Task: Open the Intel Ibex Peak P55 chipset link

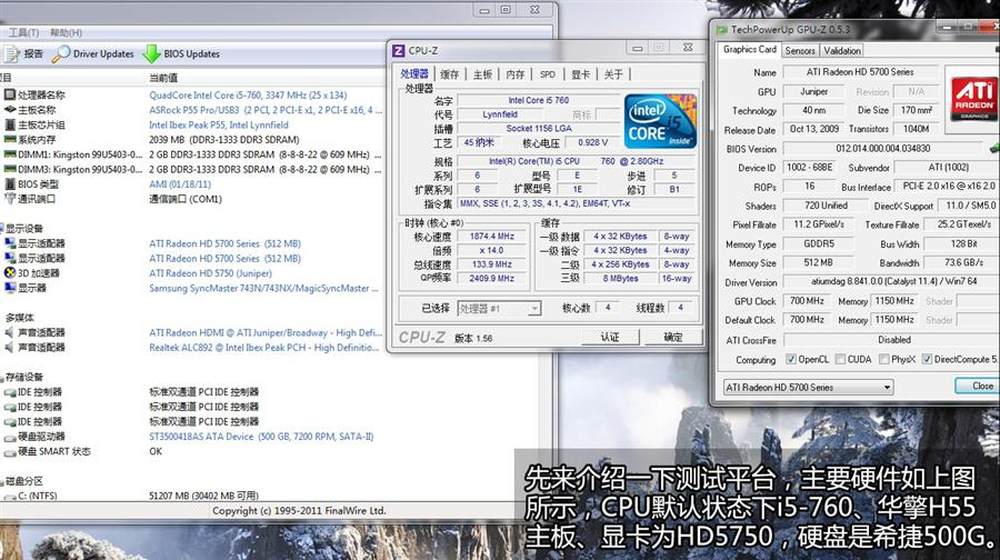Action: click(x=219, y=125)
